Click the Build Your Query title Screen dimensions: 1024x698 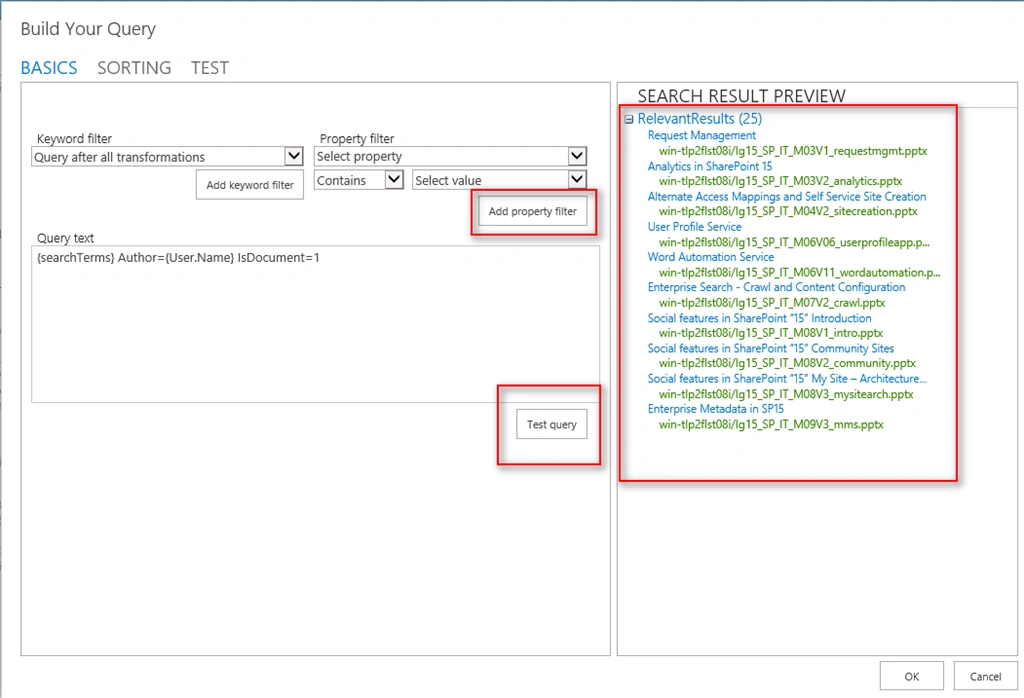(x=88, y=29)
